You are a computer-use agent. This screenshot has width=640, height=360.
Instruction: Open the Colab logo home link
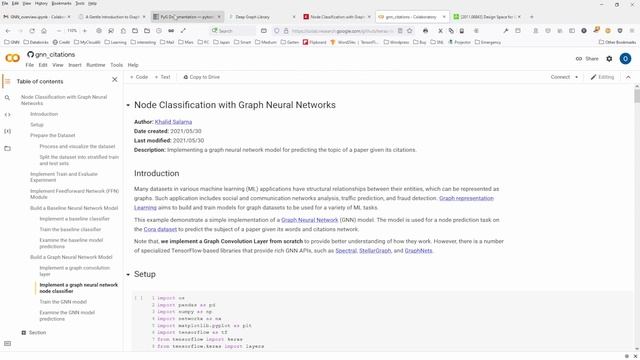pyautogui.click(x=12, y=58)
